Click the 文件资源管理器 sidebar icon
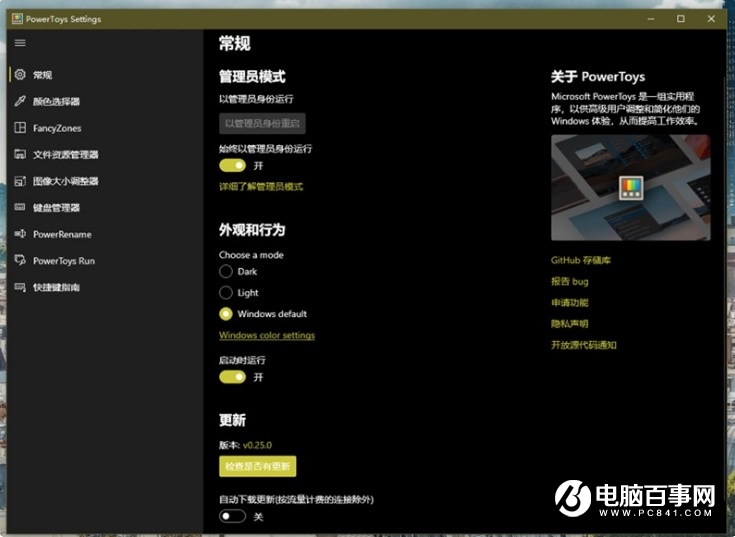 click(20, 155)
